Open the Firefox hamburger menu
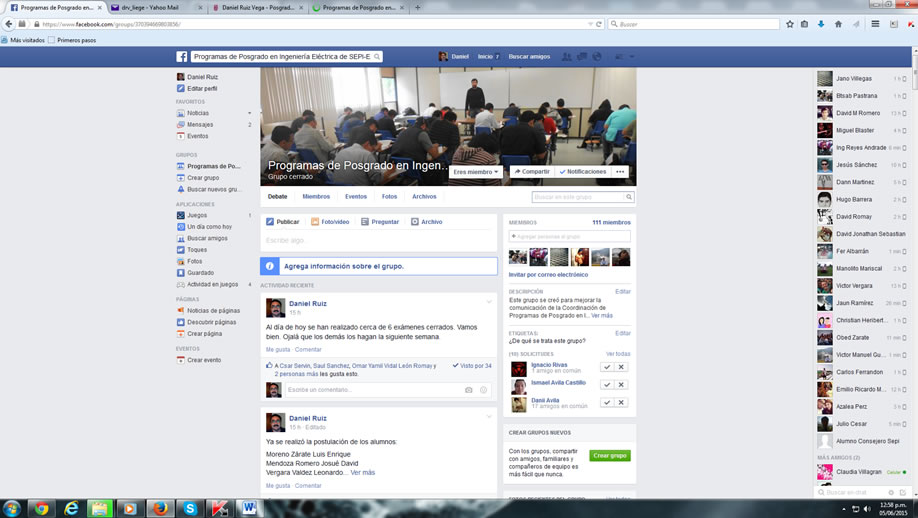918x518 pixels. point(875,24)
